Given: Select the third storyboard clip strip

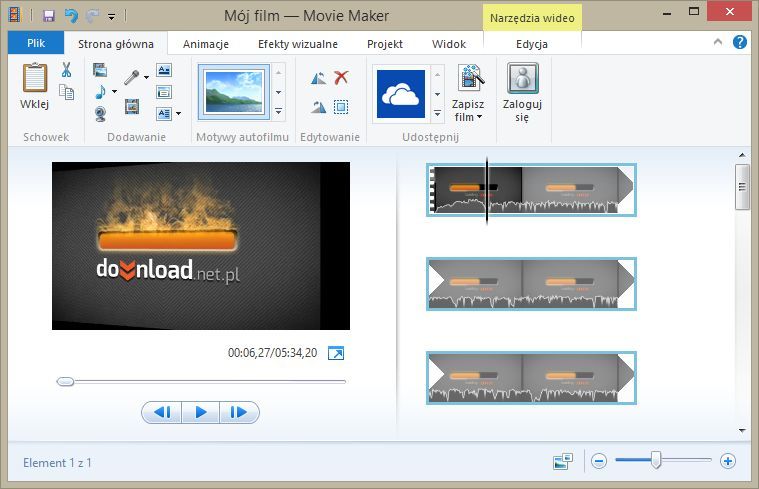Looking at the screenshot, I should (531, 378).
